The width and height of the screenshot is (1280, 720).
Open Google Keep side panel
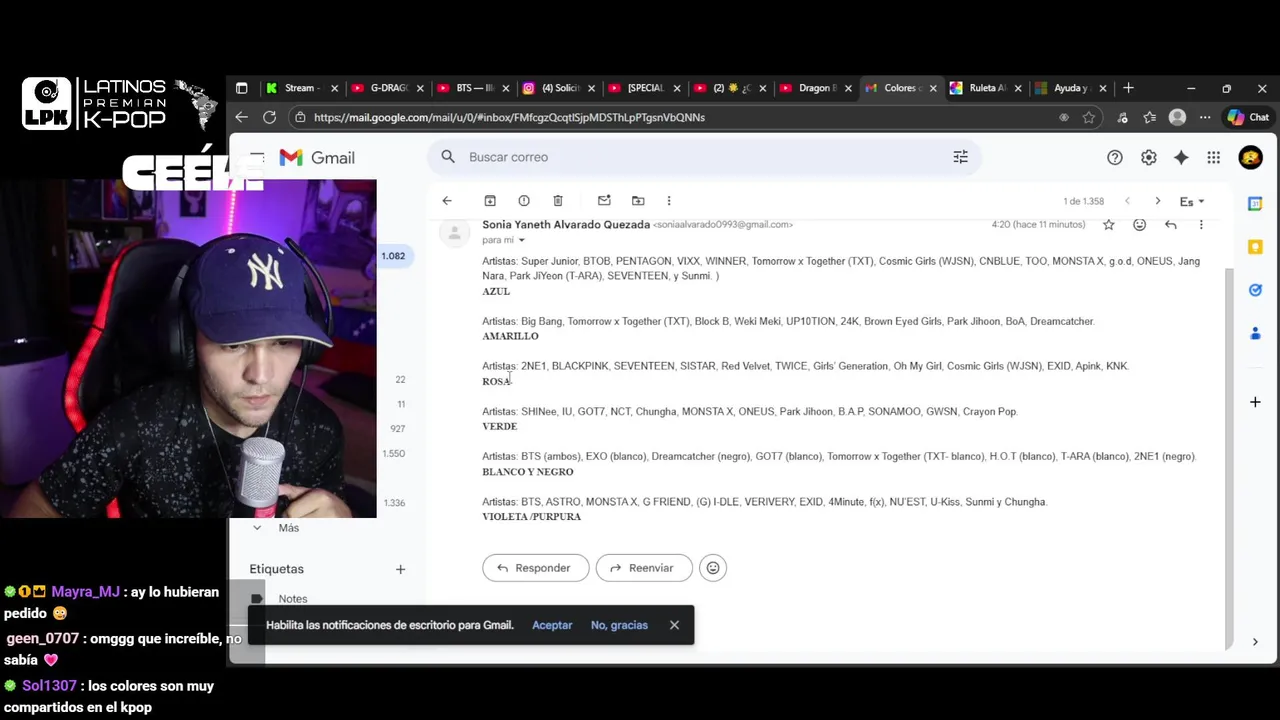tap(1255, 247)
